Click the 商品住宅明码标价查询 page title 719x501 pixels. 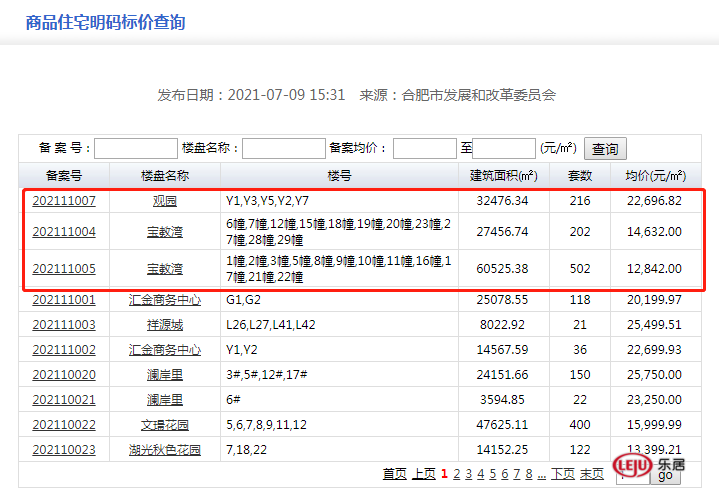[x=105, y=22]
